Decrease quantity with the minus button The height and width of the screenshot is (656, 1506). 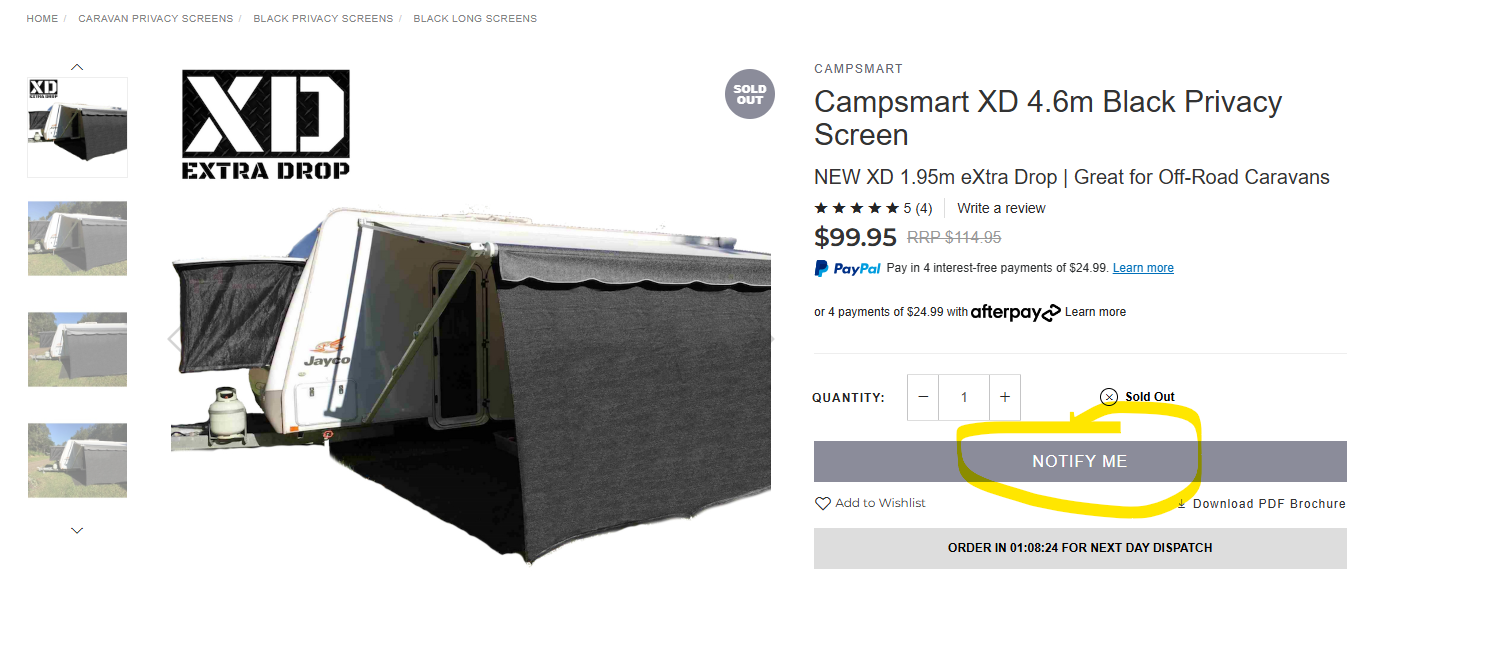(x=923, y=397)
